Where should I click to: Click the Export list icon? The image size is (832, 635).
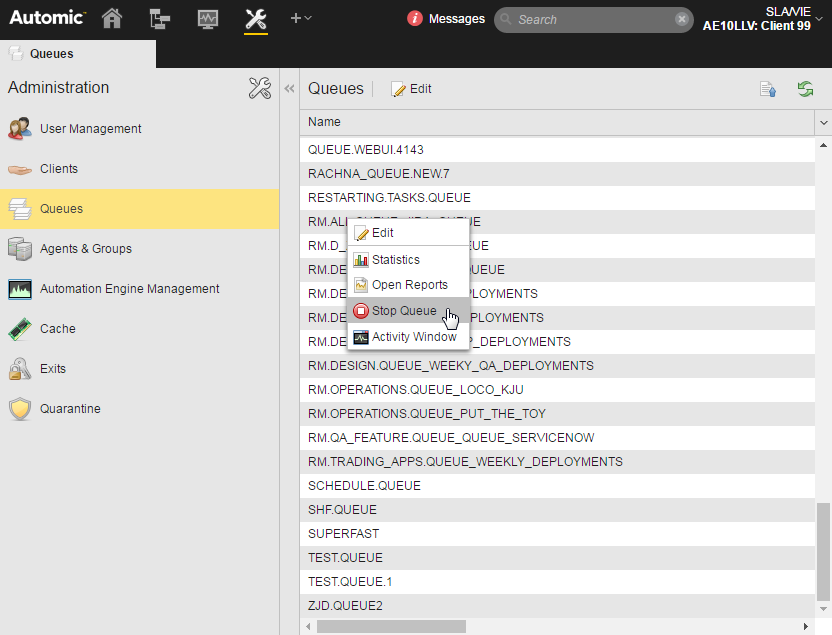click(x=768, y=89)
